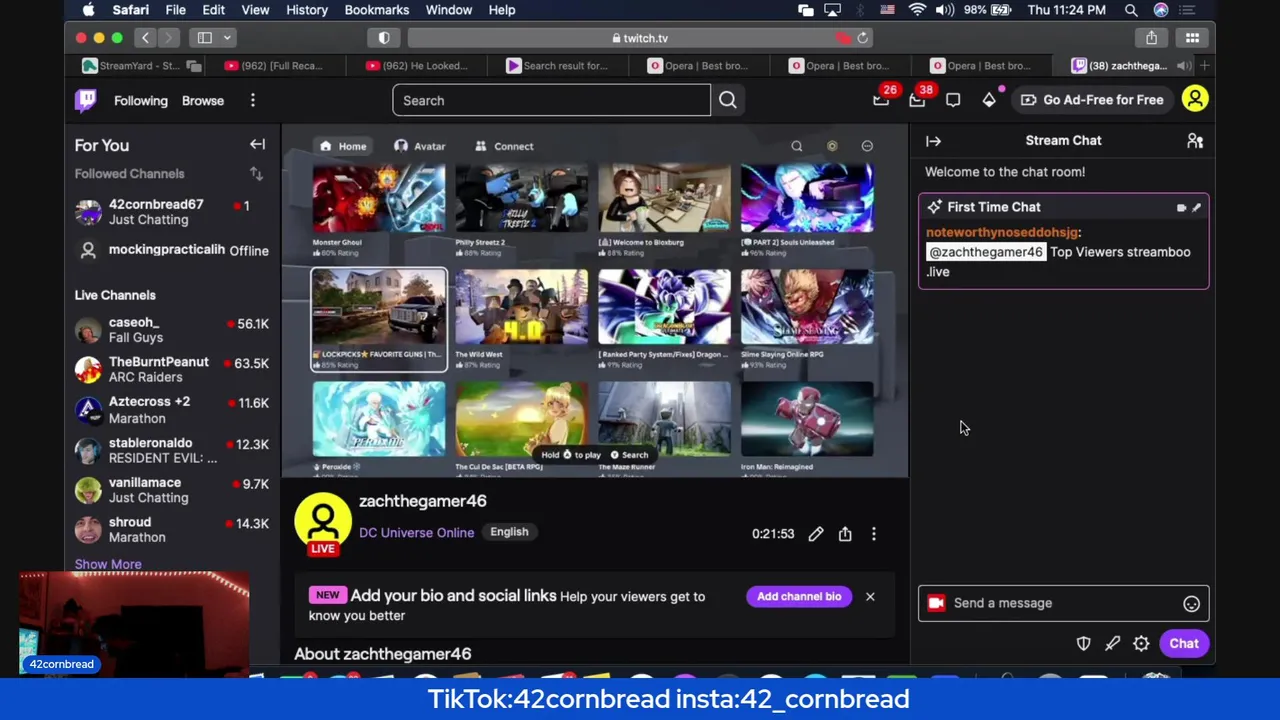Open the Apple menu

click(x=89, y=10)
